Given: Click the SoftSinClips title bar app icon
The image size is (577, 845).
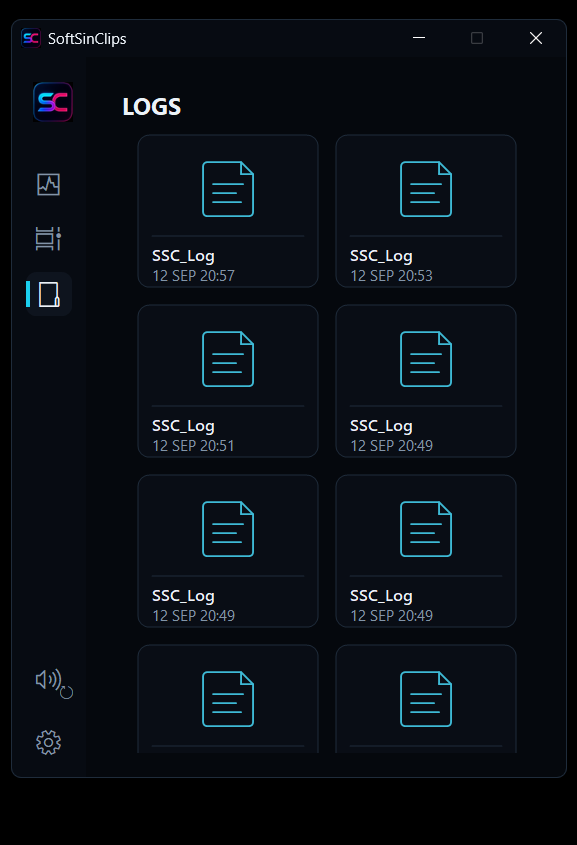Looking at the screenshot, I should coord(31,38).
